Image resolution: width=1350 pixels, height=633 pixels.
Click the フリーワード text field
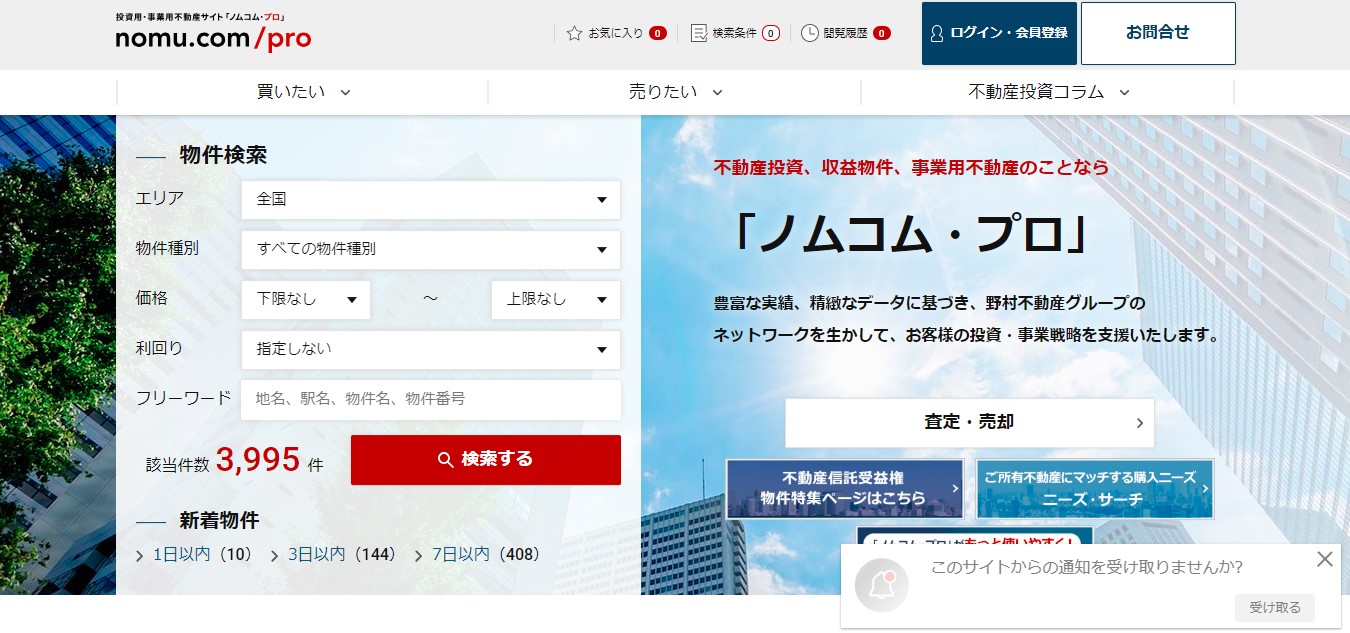tap(430, 400)
